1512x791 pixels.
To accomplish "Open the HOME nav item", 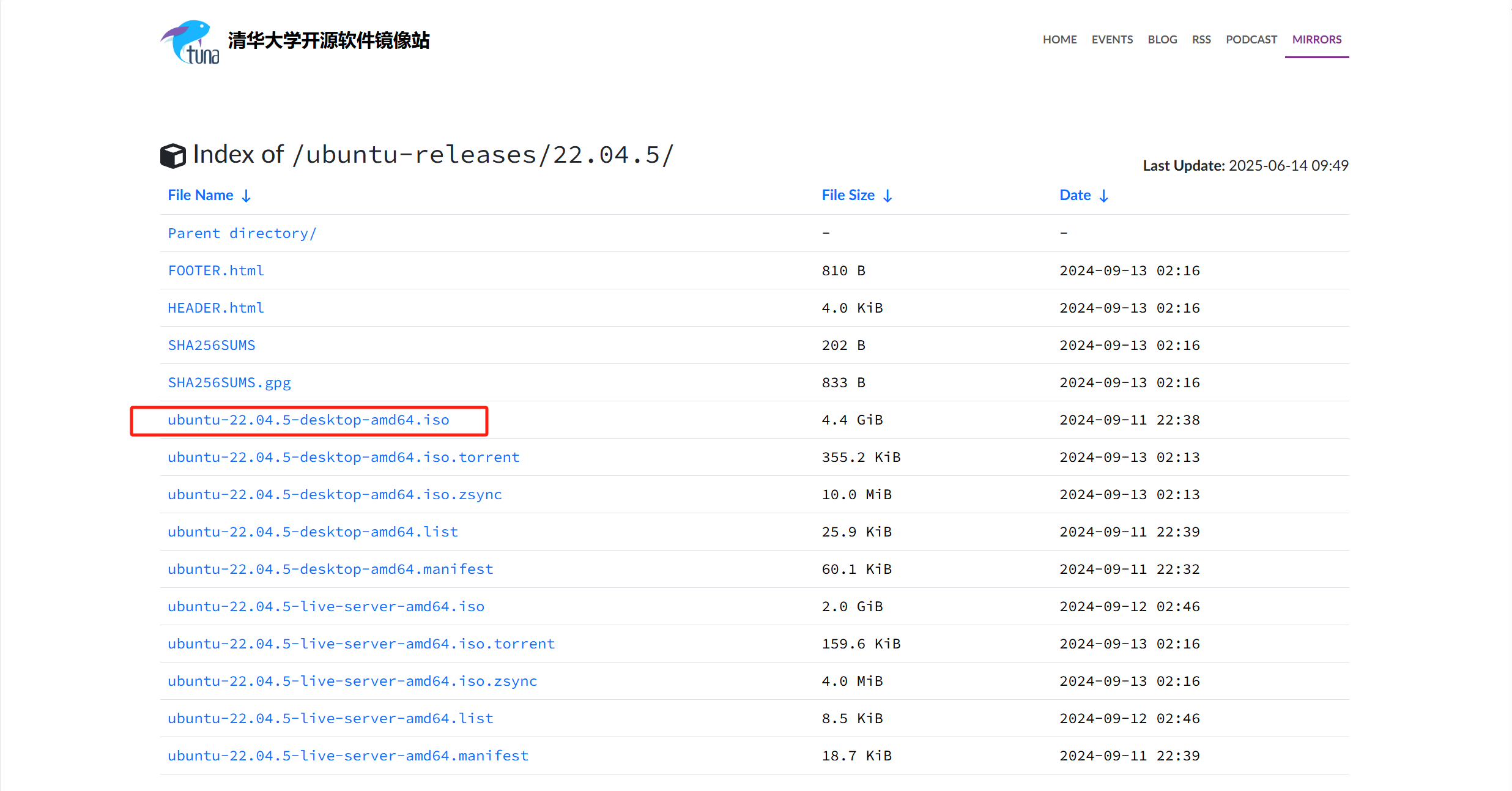I will [1060, 40].
